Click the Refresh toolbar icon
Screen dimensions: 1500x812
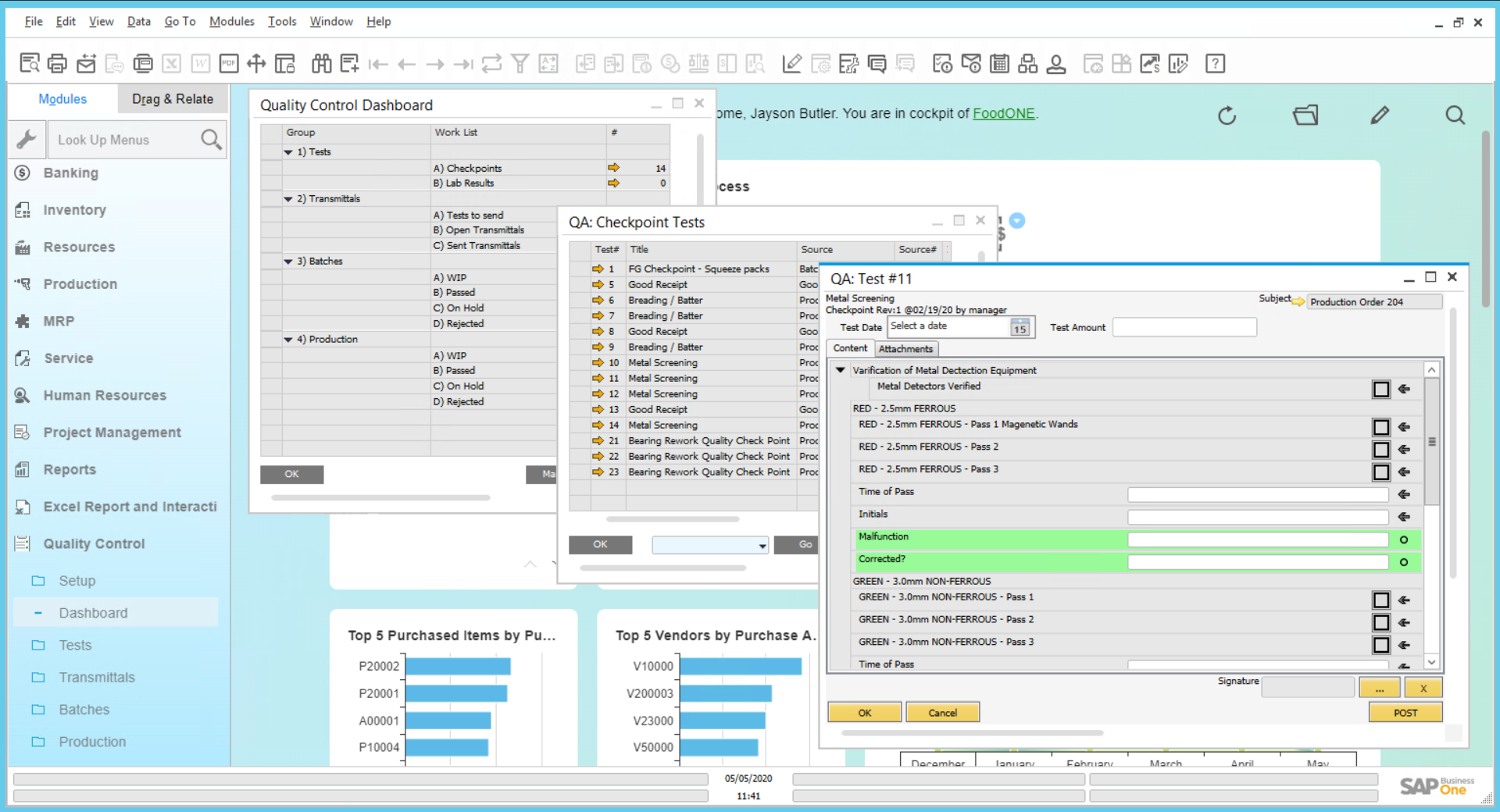[x=491, y=63]
